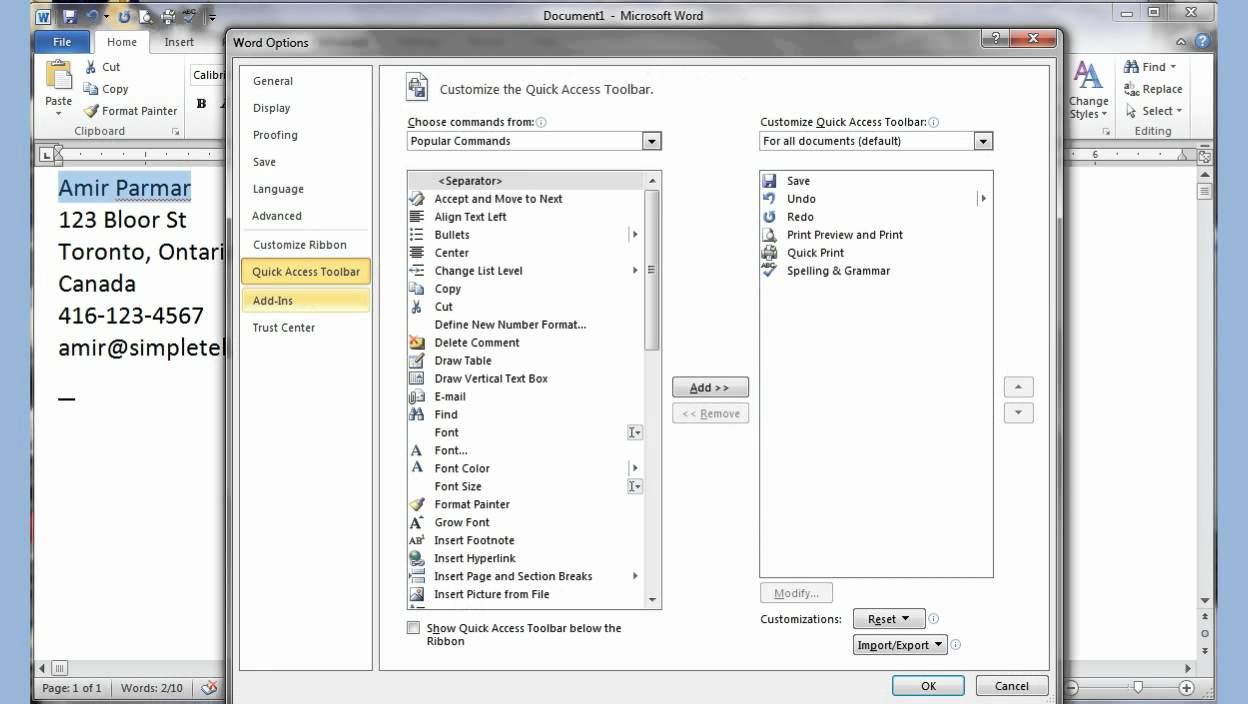
Task: Click OK to apply Word Options
Action: [928, 686]
